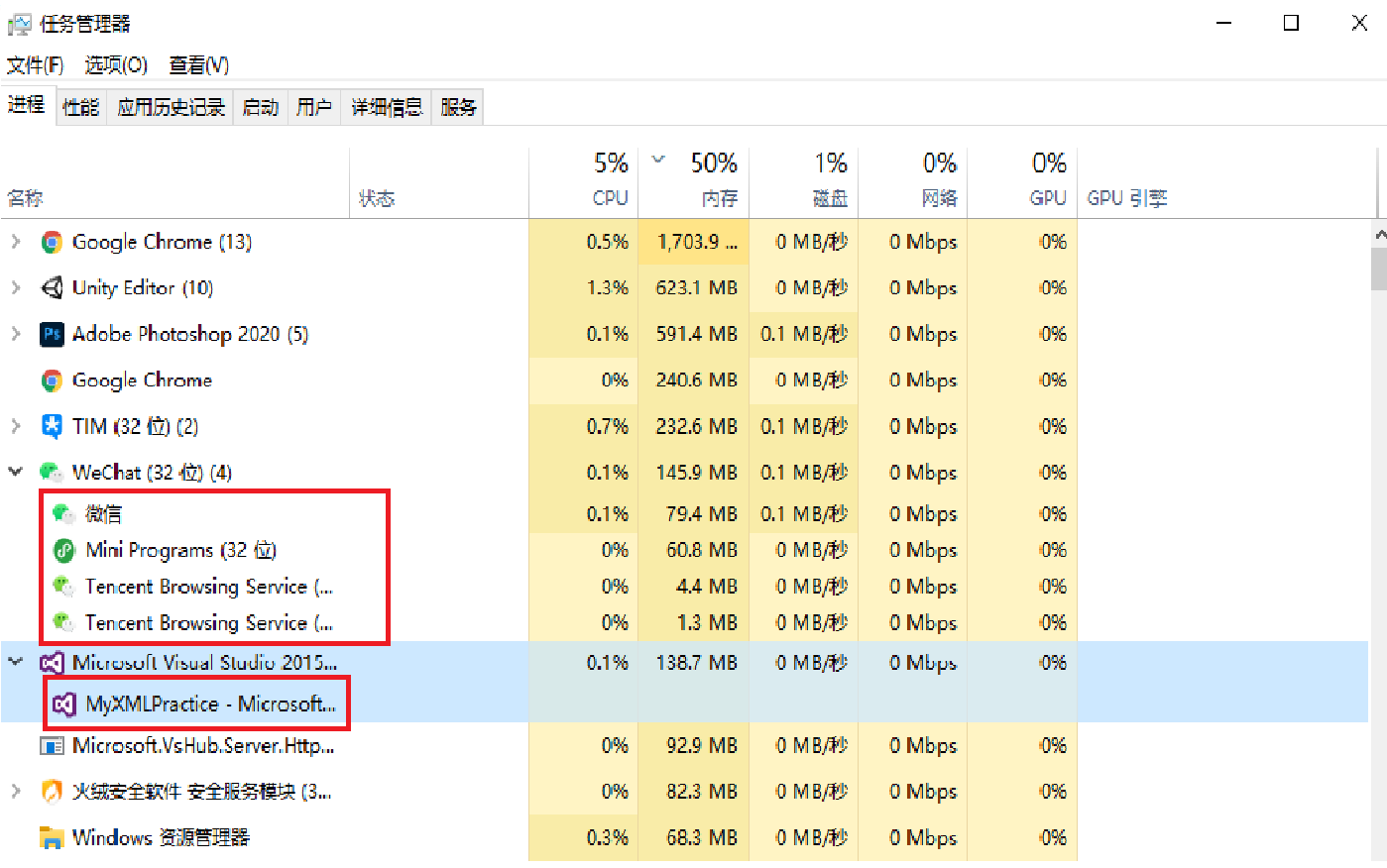
Task: Click the Microsoft.VsHub.Server.Http icon
Action: point(52,746)
